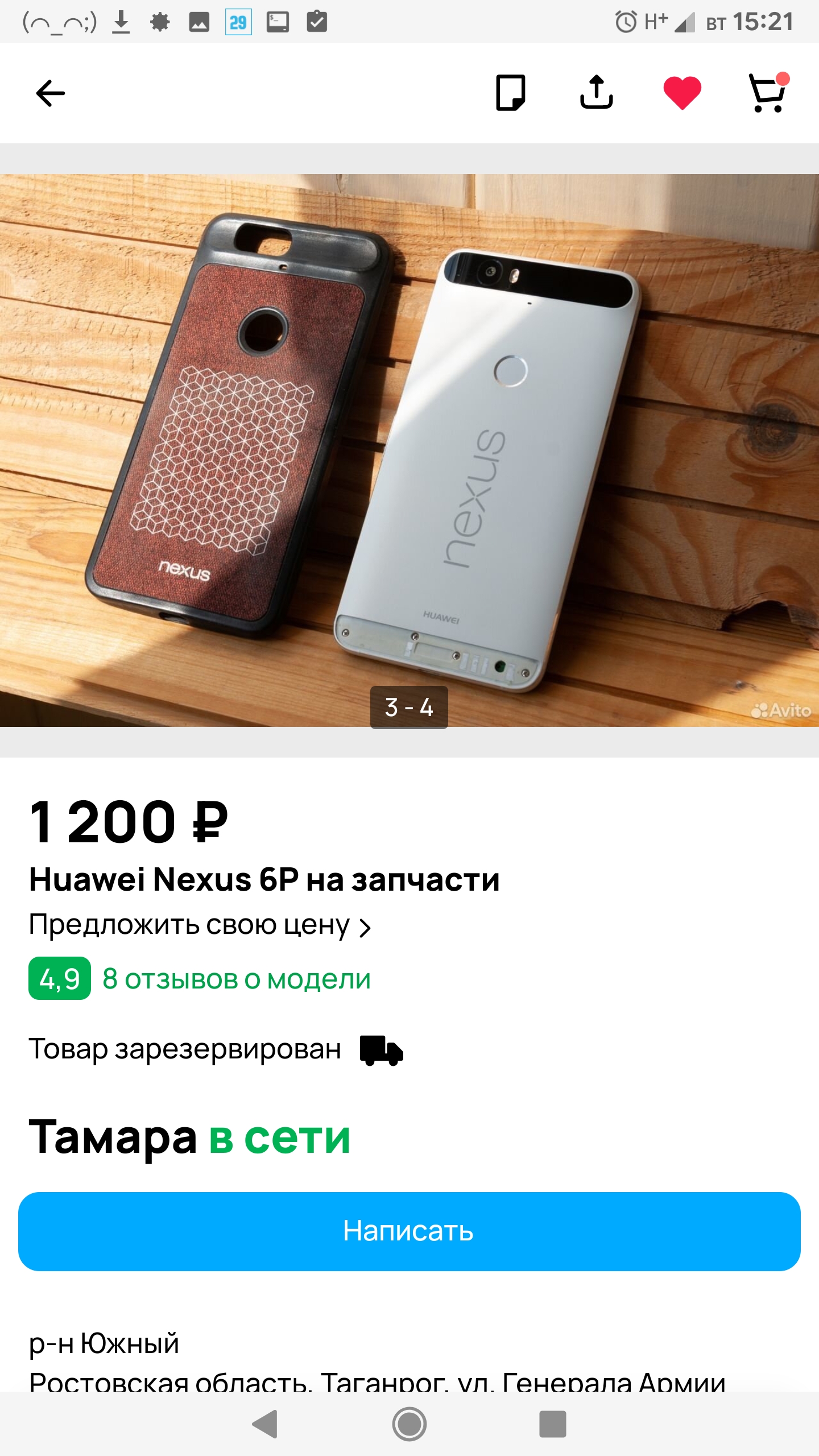Tap the 'Написать' button
Image resolution: width=819 pixels, height=1456 pixels.
(409, 1231)
